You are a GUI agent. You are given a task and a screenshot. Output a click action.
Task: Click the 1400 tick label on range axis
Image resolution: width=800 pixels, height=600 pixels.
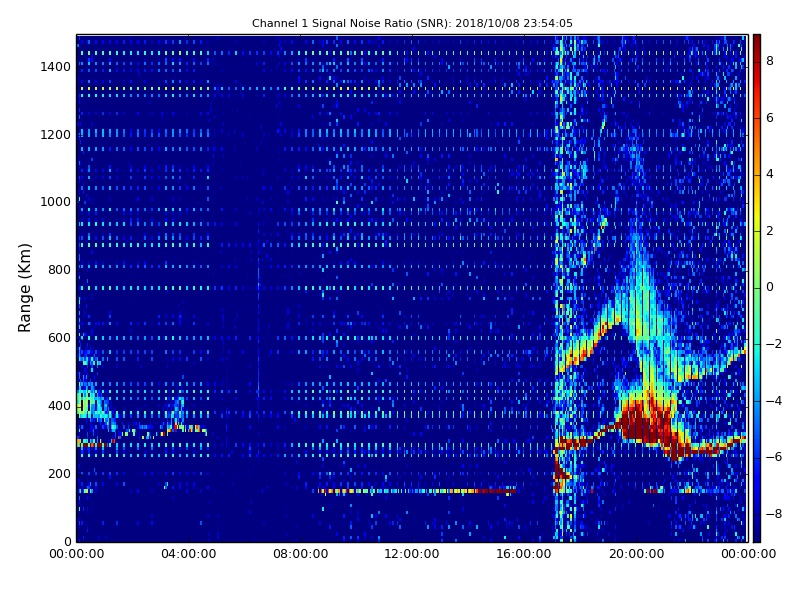point(55,67)
